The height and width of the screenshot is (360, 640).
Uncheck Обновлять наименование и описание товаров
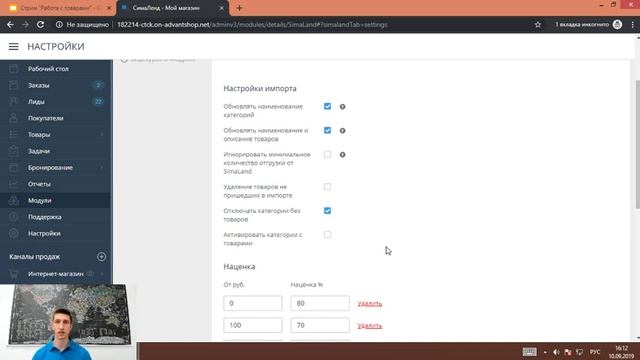point(327,130)
